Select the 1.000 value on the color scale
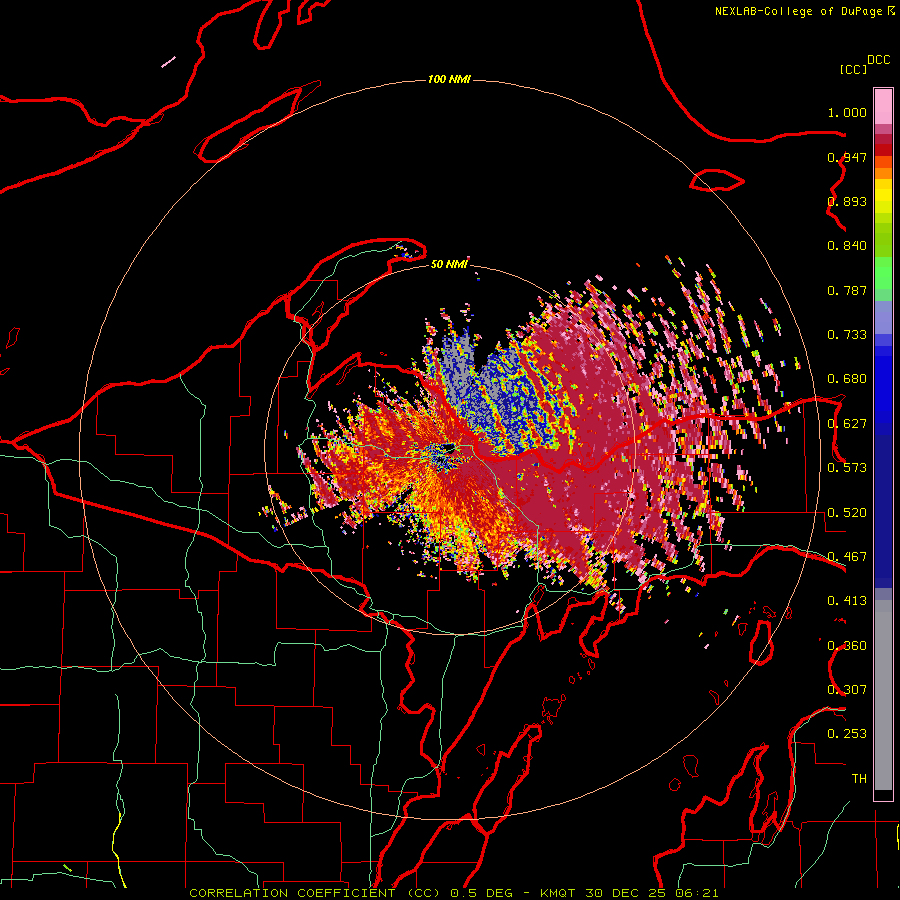The image size is (900, 900). [847, 112]
